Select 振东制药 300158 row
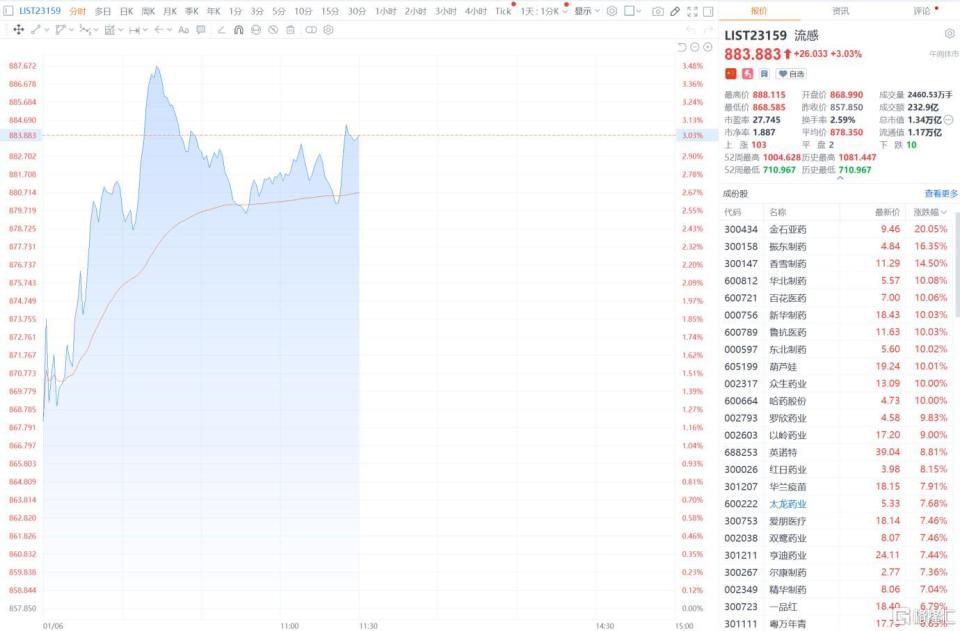Screen dimensions: 960x631 [838, 246]
